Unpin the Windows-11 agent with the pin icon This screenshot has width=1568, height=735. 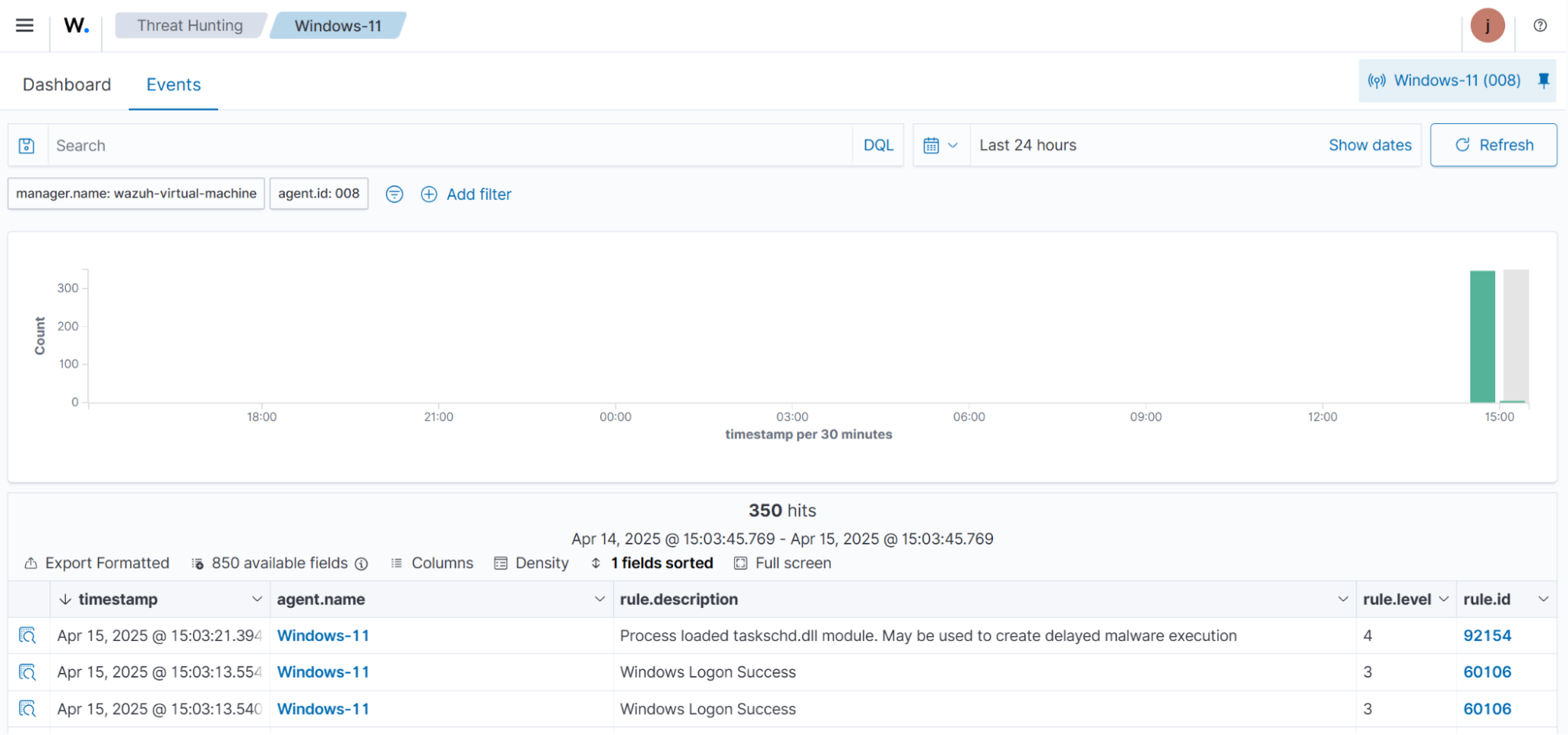tap(1543, 80)
